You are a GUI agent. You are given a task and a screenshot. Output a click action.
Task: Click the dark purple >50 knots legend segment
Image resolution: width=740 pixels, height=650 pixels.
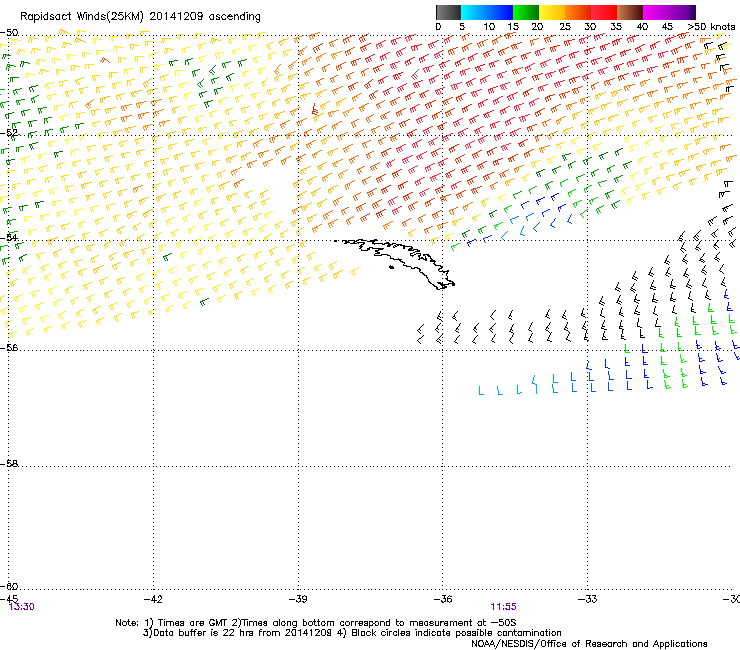point(693,12)
